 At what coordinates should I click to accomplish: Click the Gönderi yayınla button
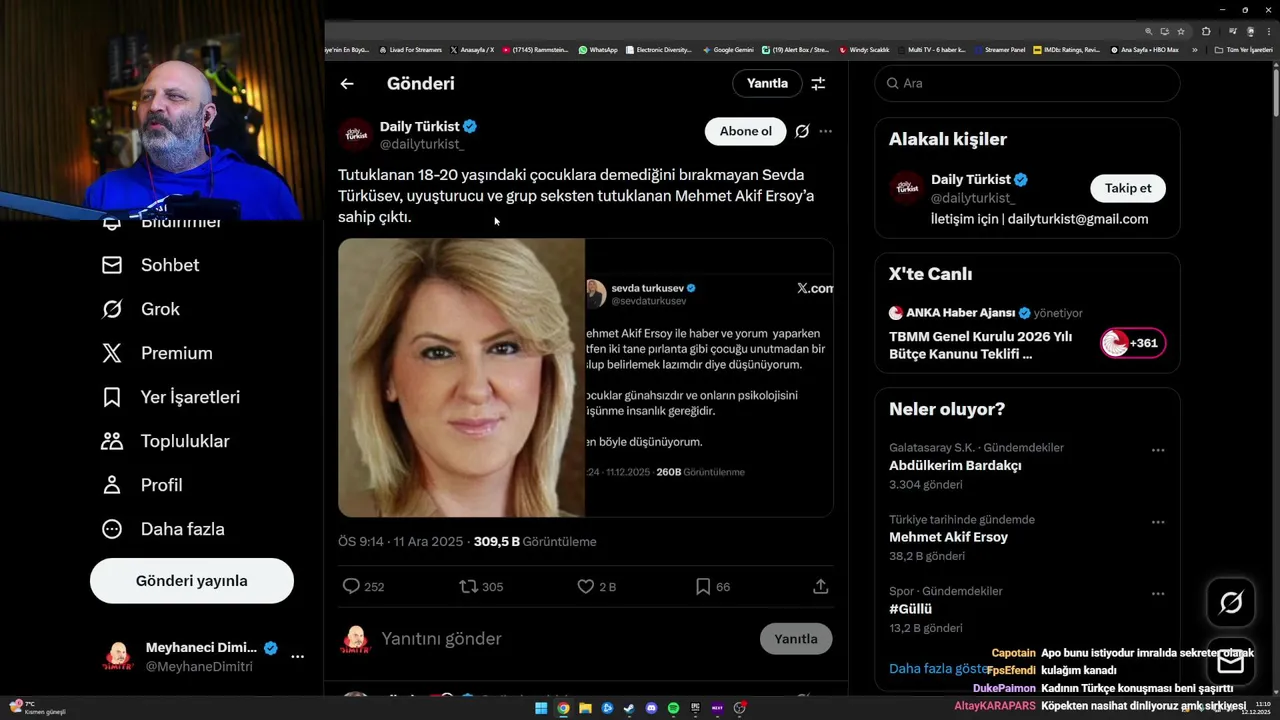(x=192, y=581)
